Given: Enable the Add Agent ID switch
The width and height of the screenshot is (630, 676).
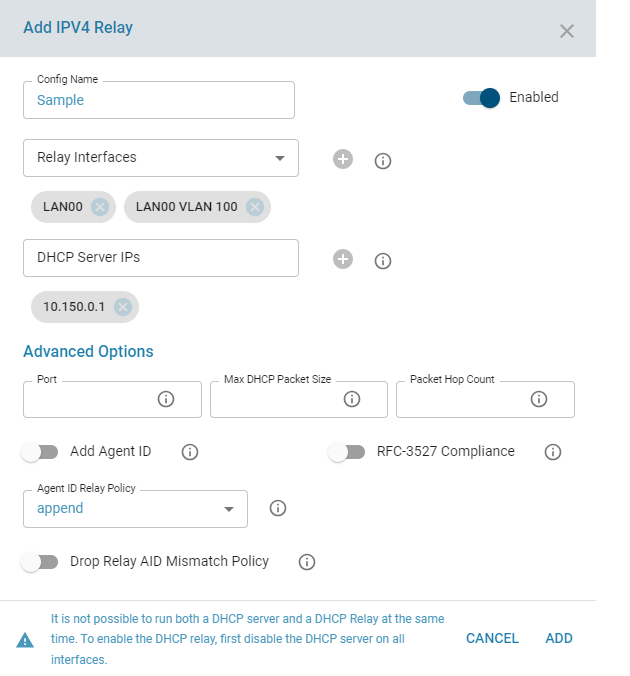Looking at the screenshot, I should tap(41, 452).
